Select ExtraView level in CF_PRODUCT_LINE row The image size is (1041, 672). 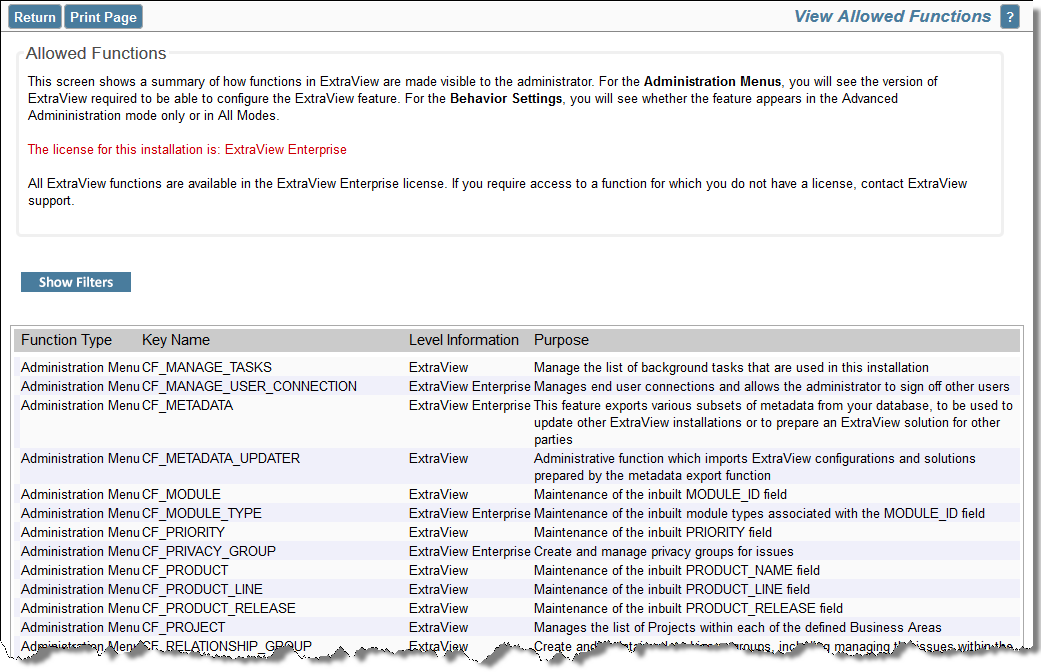pyautogui.click(x=438, y=589)
